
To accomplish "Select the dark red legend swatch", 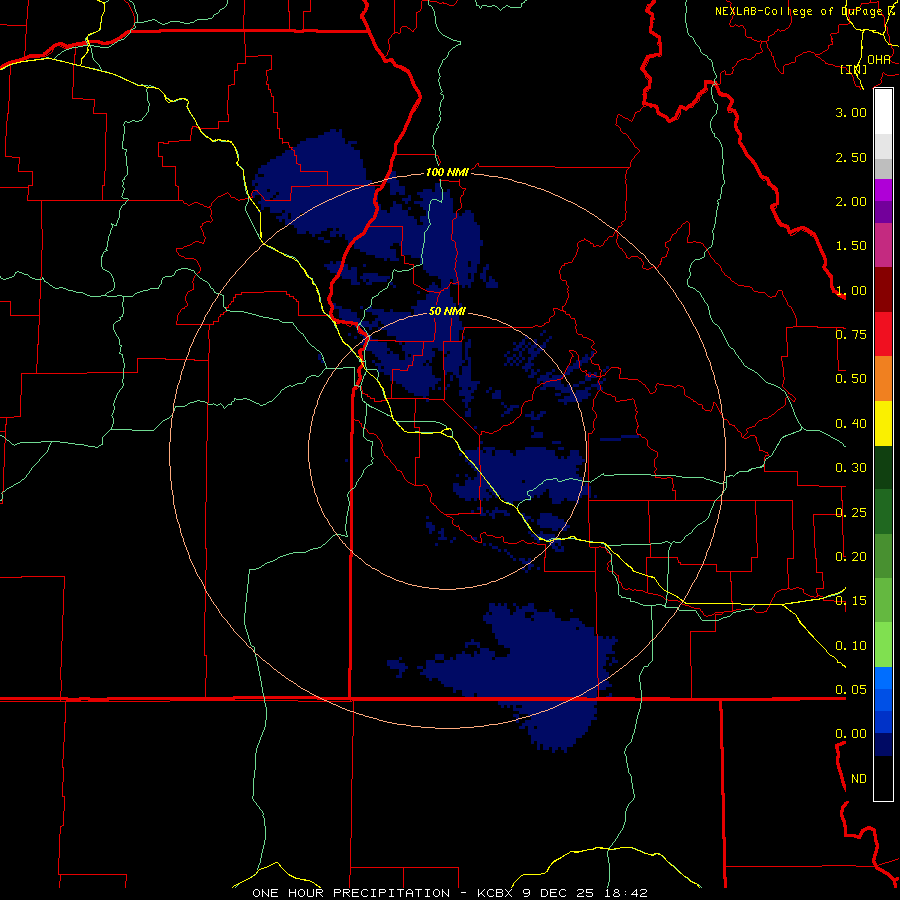I will [883, 290].
